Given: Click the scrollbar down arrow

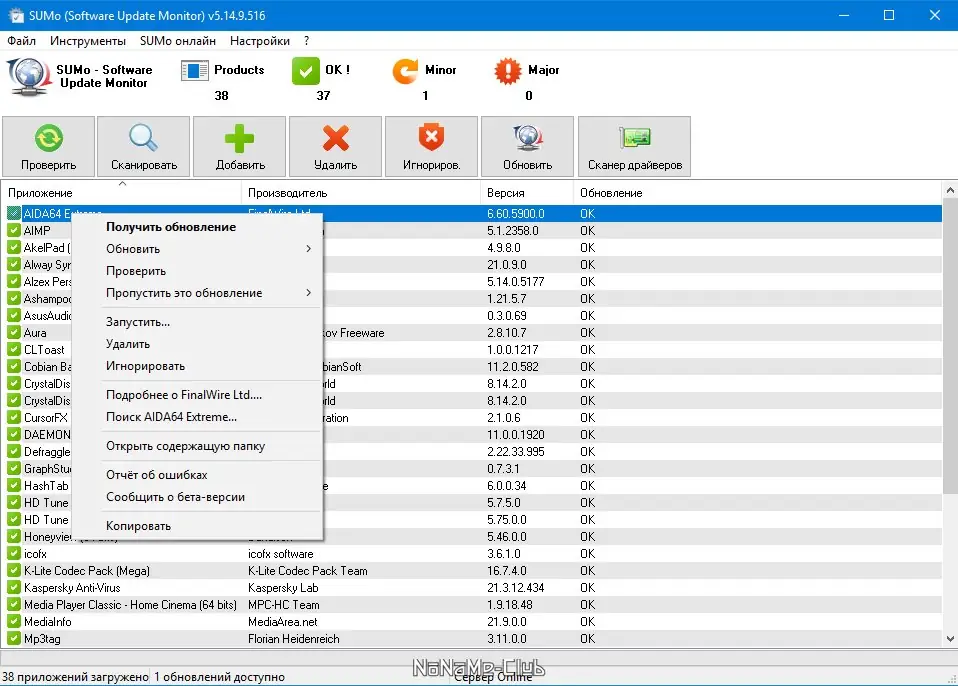Looking at the screenshot, I should point(950,639).
